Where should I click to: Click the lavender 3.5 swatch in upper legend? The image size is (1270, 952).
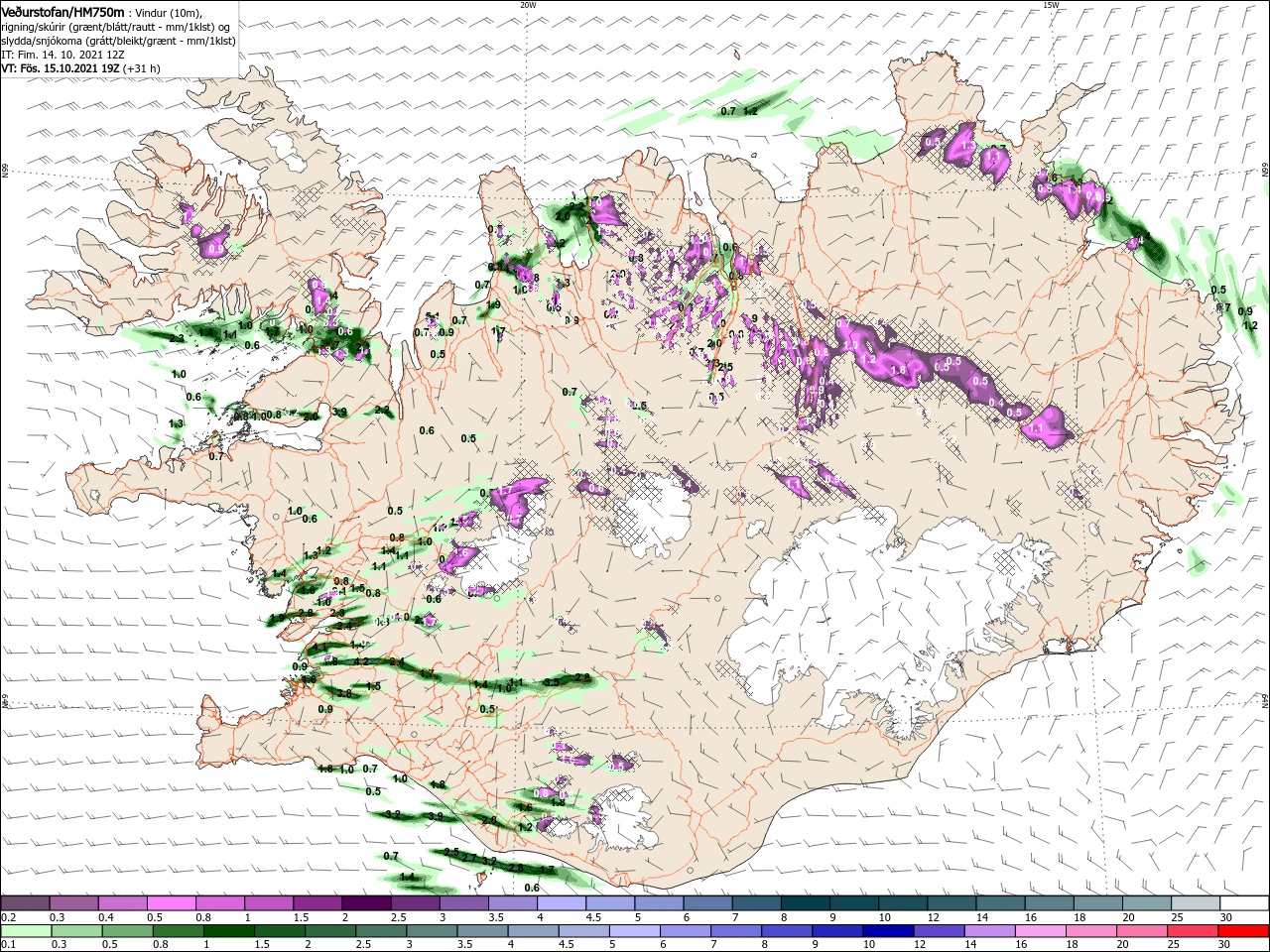coord(513,903)
